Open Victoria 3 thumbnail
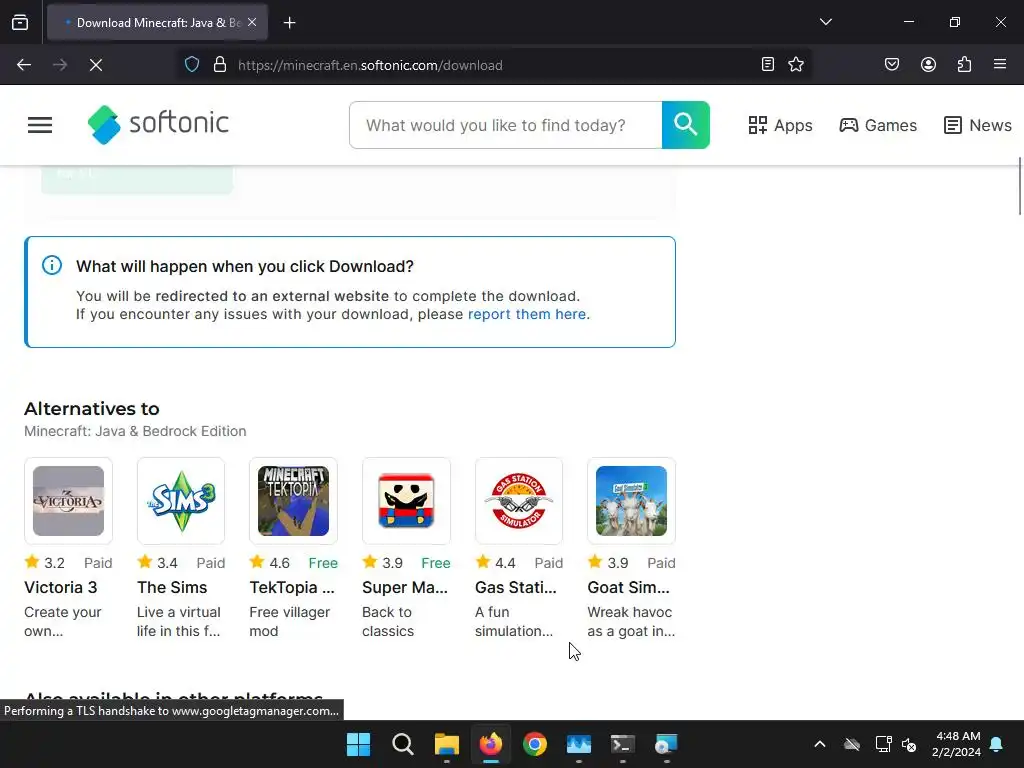 pyautogui.click(x=69, y=501)
